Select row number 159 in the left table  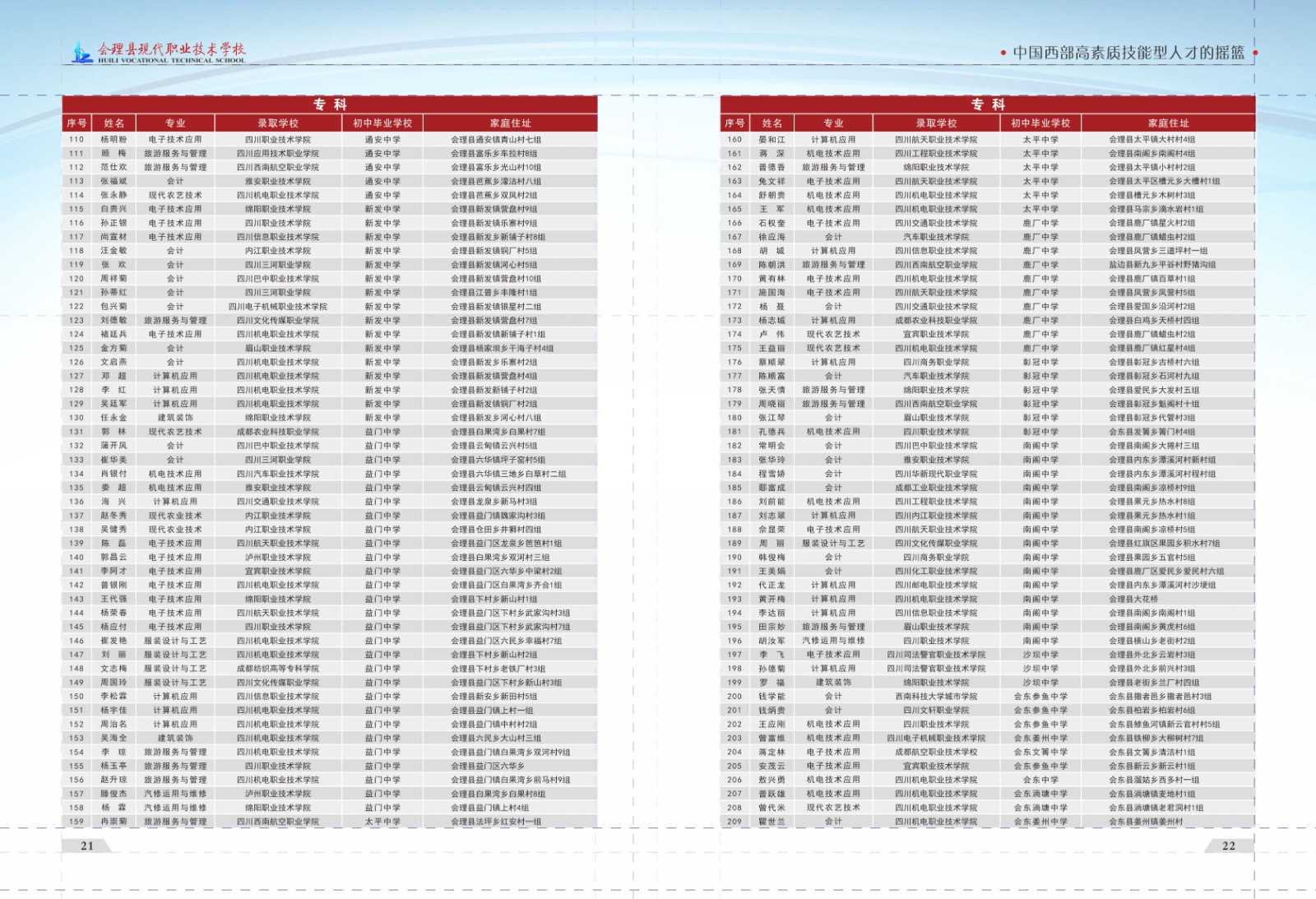pyautogui.click(x=76, y=822)
